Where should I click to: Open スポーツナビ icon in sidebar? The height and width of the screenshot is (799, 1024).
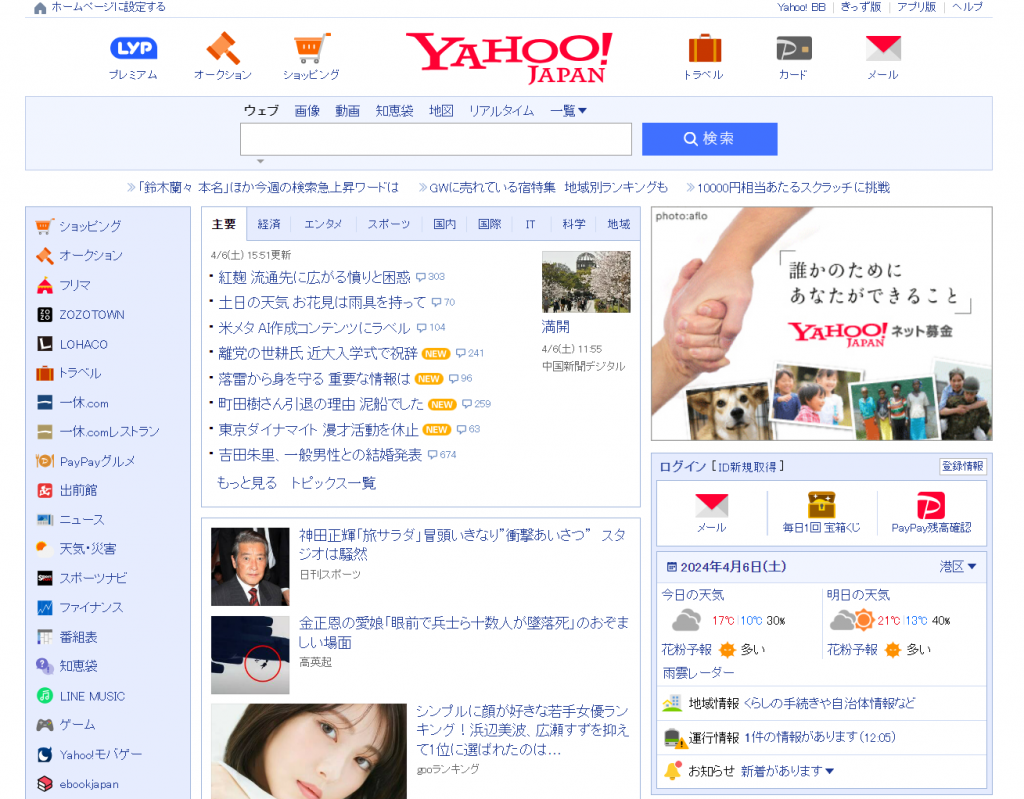pos(44,578)
